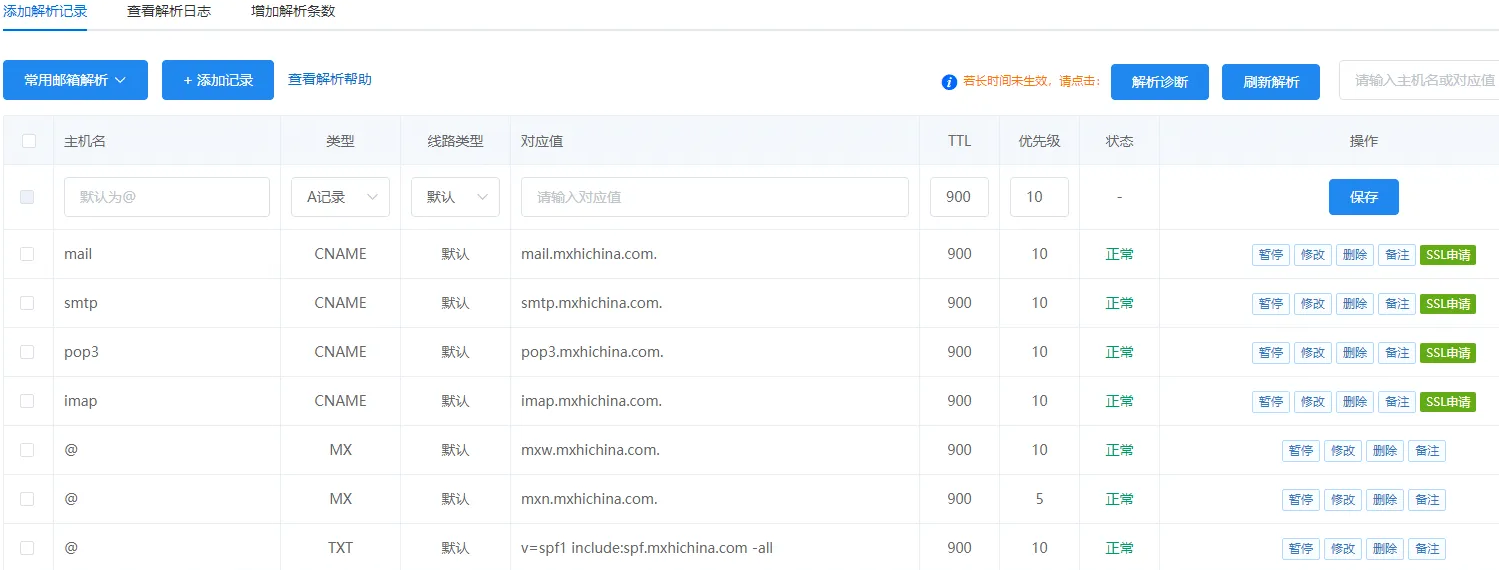This screenshot has height=570, width=1499.
Task: Toggle the select-all checkbox in the table header
Action: pyautogui.click(x=28, y=141)
